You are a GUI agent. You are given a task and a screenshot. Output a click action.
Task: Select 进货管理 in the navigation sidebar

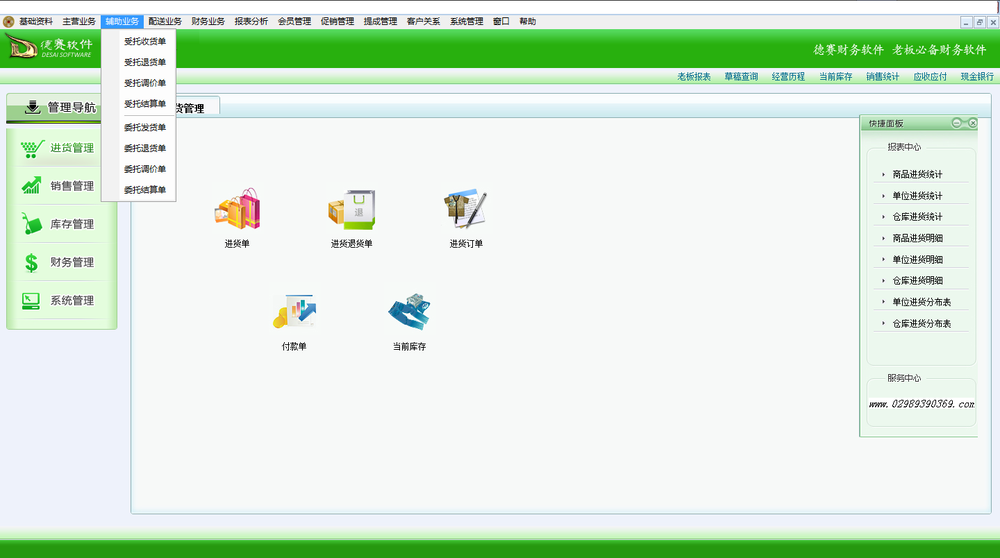pos(61,148)
